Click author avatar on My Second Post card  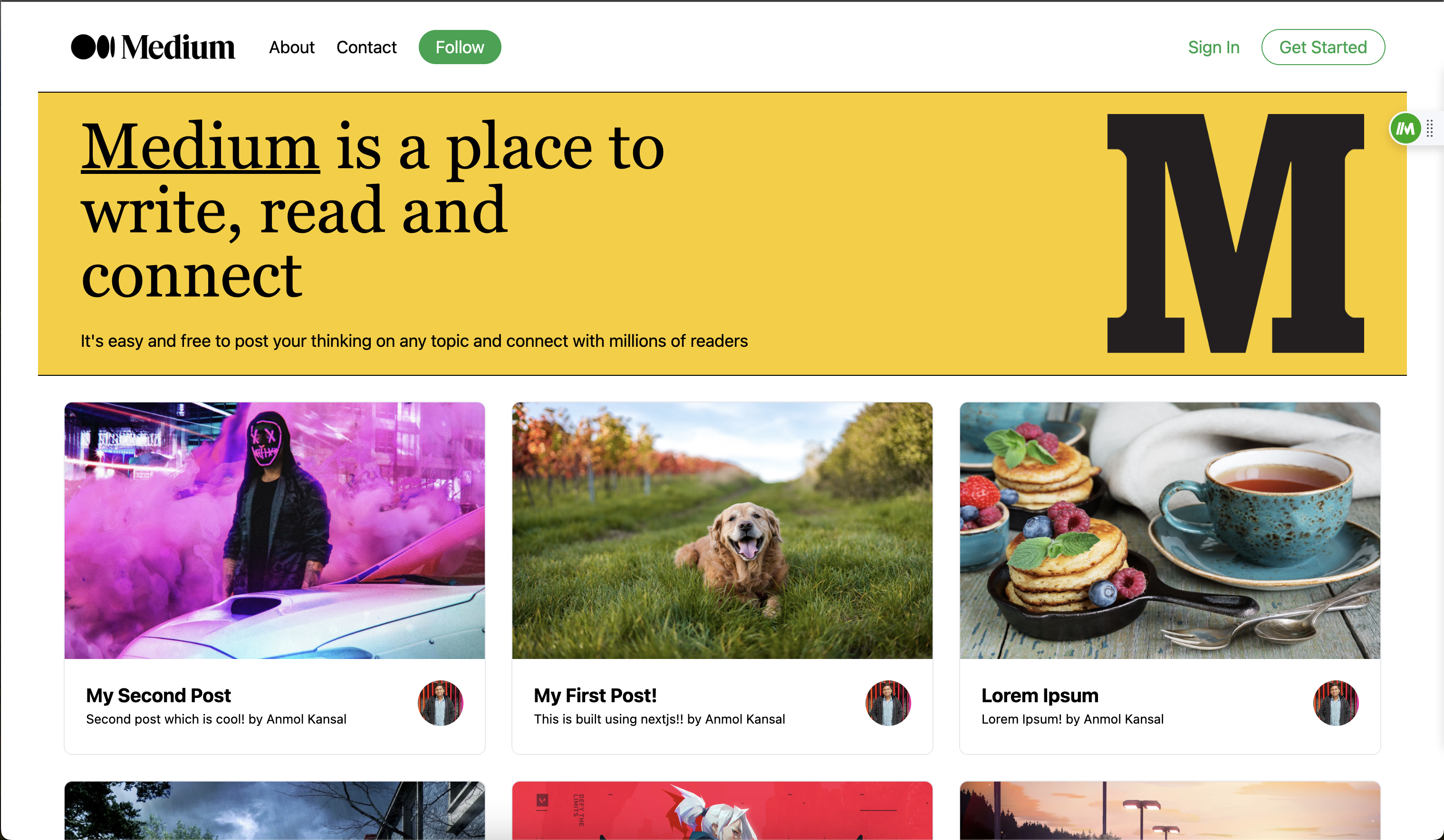click(x=440, y=703)
